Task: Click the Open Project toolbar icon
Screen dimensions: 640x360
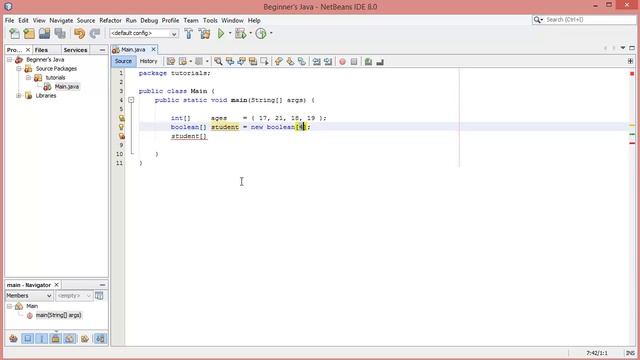Action: [x=44, y=33]
